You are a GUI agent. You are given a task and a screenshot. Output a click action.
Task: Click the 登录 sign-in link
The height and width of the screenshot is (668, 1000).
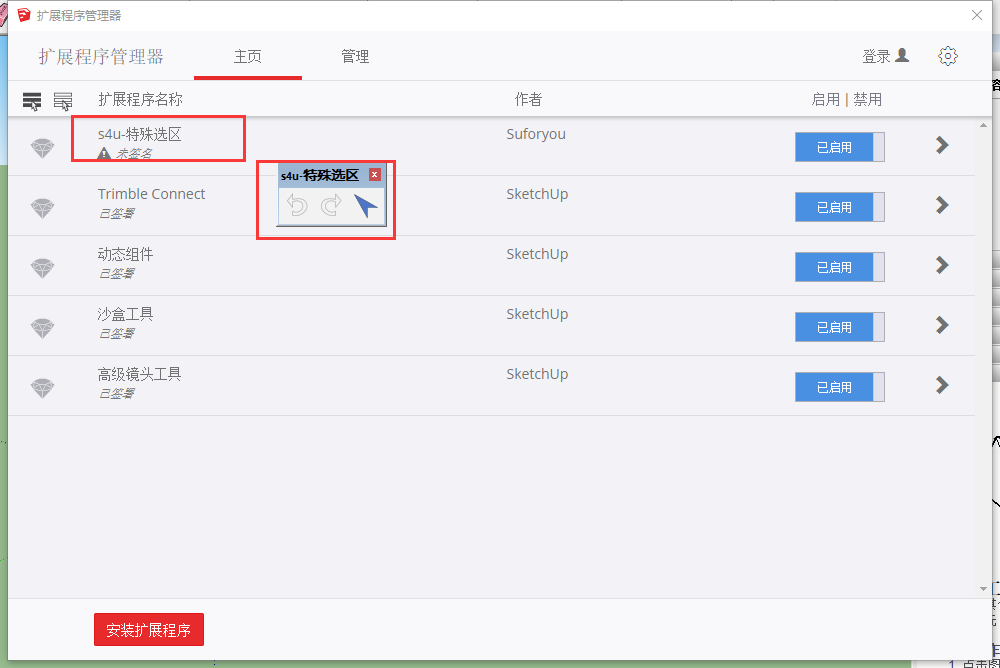click(x=885, y=56)
